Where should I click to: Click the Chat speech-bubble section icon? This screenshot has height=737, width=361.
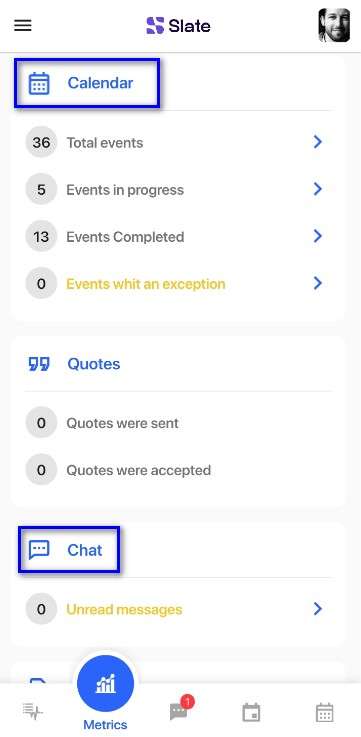click(39, 549)
